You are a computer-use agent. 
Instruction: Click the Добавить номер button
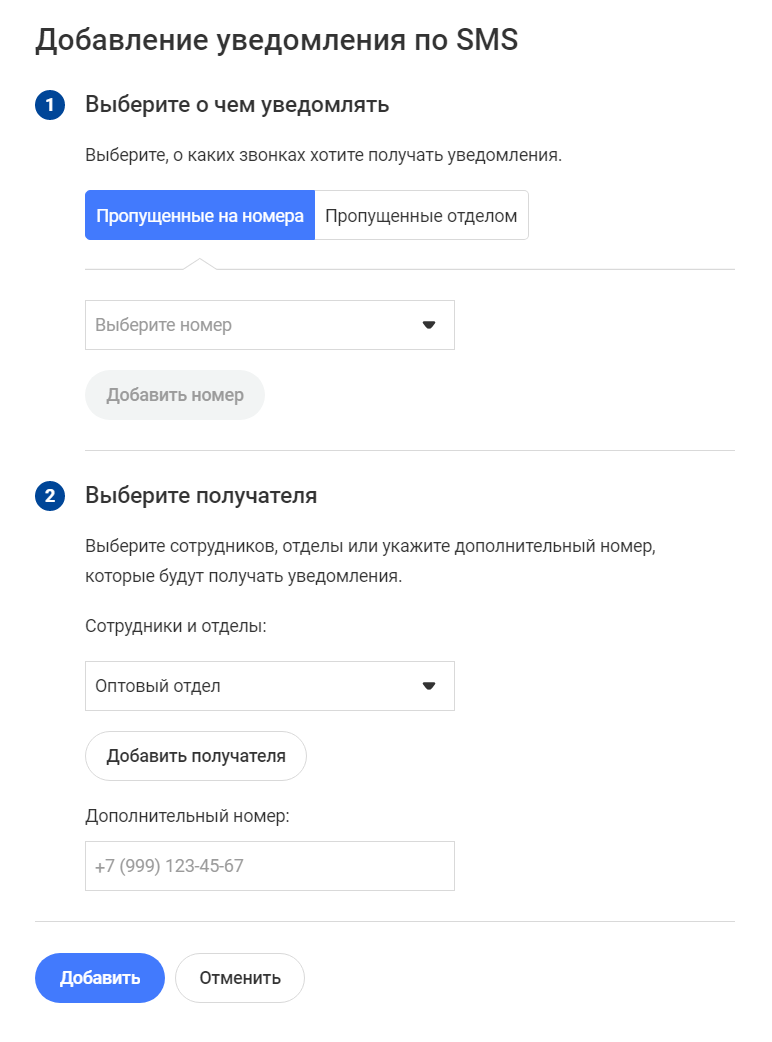tap(175, 395)
